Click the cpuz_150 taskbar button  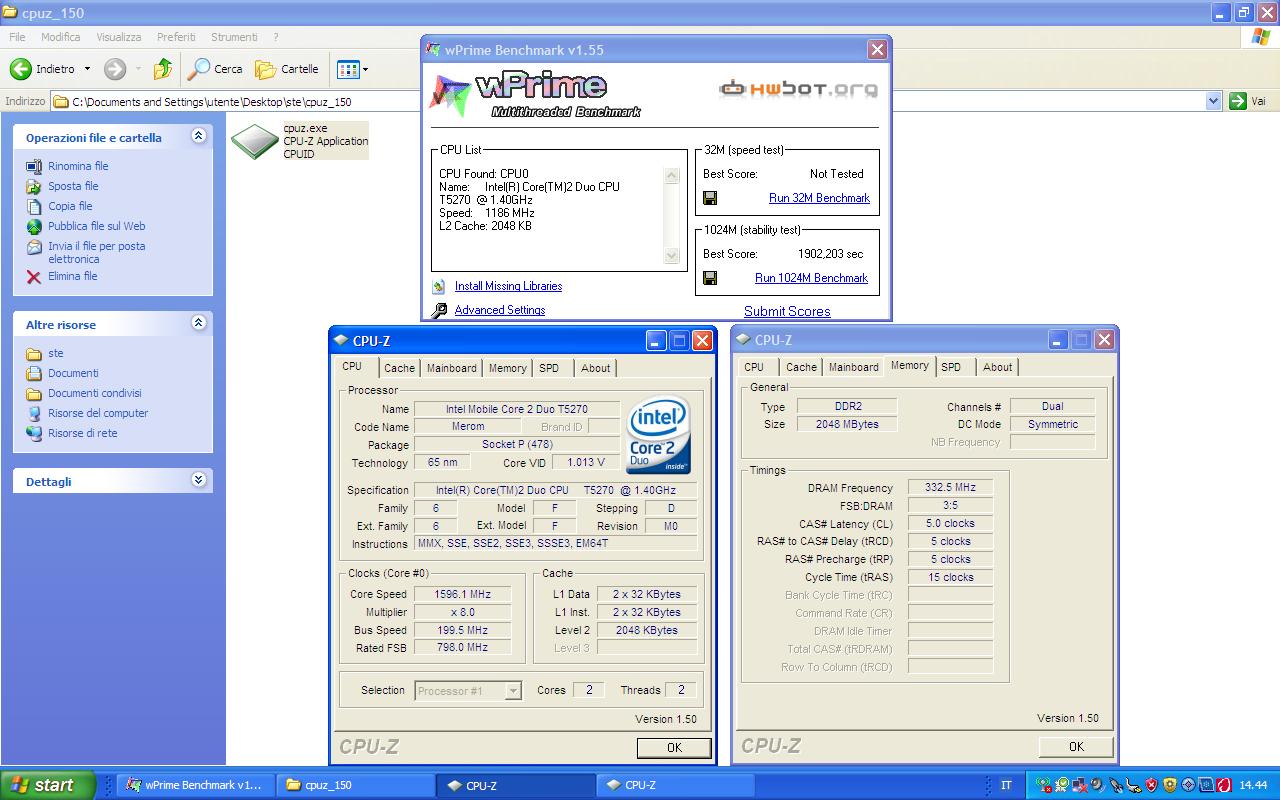[x=355, y=785]
